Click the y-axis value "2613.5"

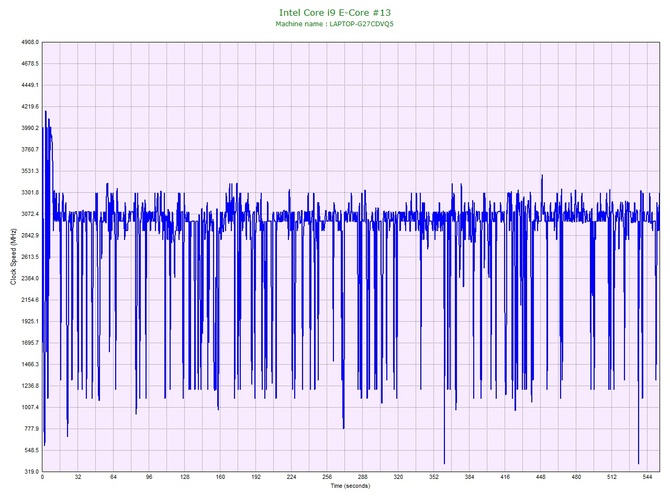click(x=30, y=257)
